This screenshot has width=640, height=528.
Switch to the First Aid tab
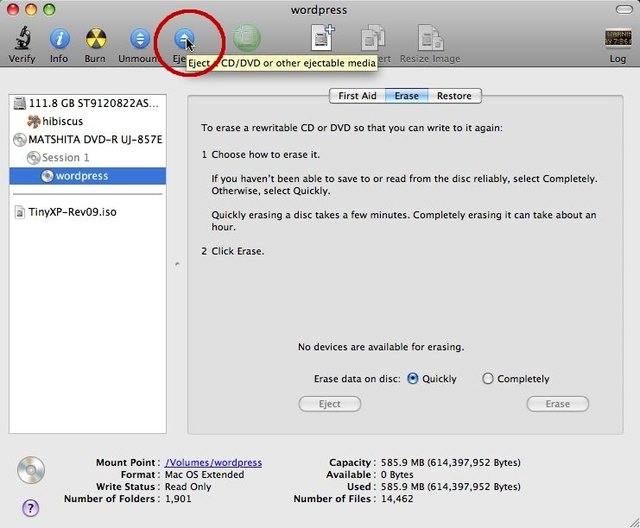pos(357,96)
